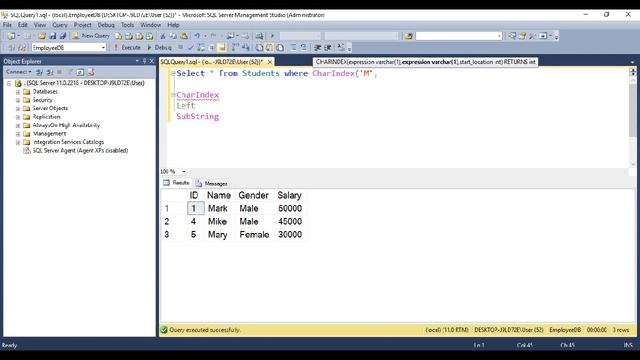This screenshot has height=360, width=640.
Task: Select SQL Server Agent (Agent XPs disabled)
Action: (80, 151)
